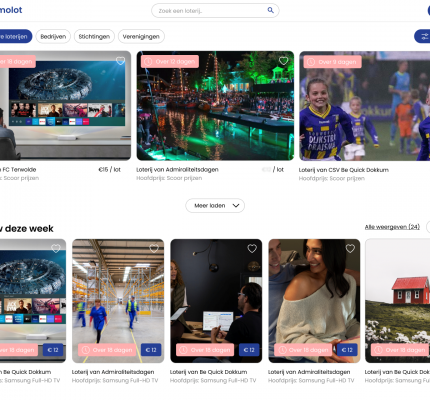Click the clock icon in 'Over 9 dagen' badge
Viewport: 430px width, 400px height.
point(311,62)
